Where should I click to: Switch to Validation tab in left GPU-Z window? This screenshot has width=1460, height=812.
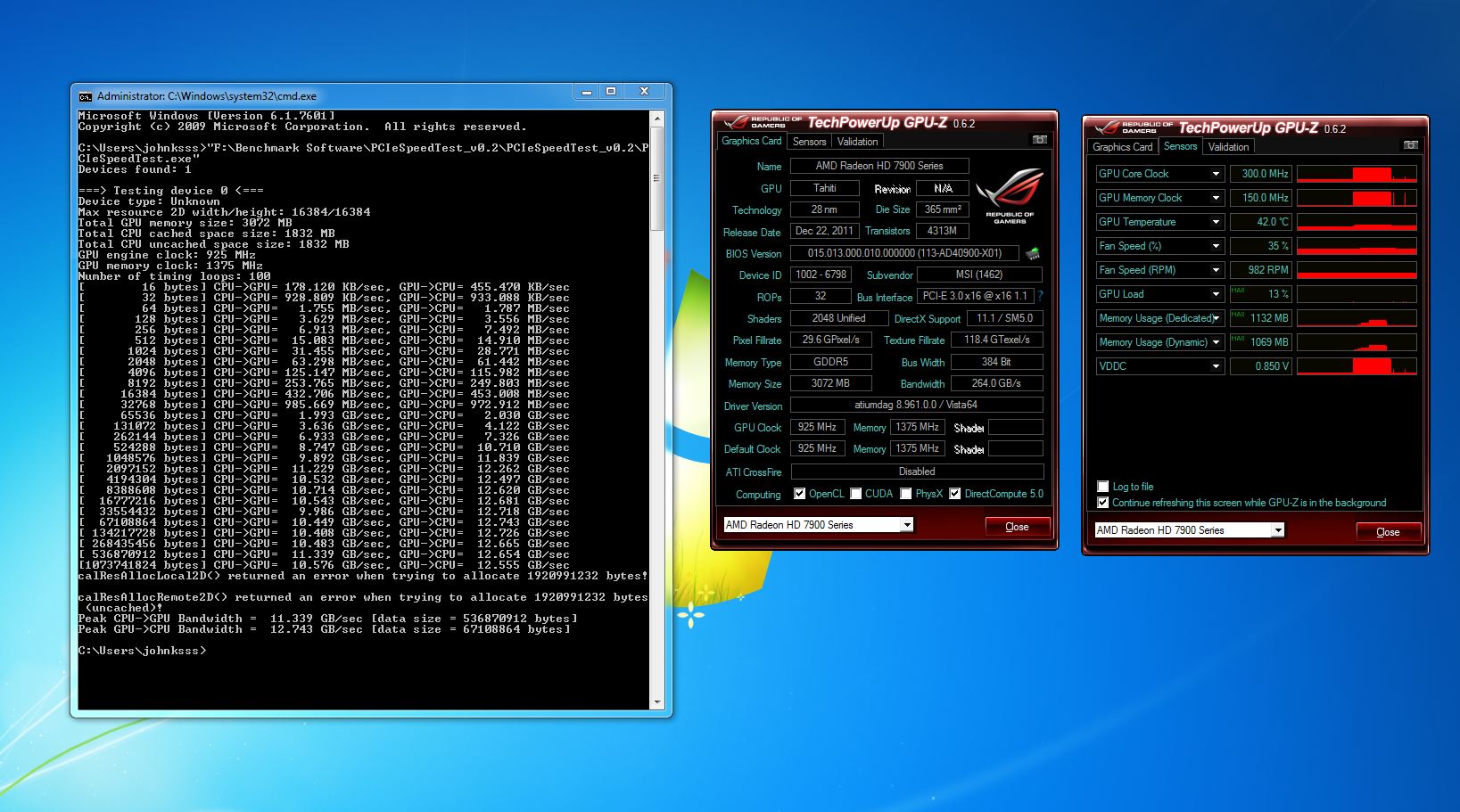tap(858, 142)
